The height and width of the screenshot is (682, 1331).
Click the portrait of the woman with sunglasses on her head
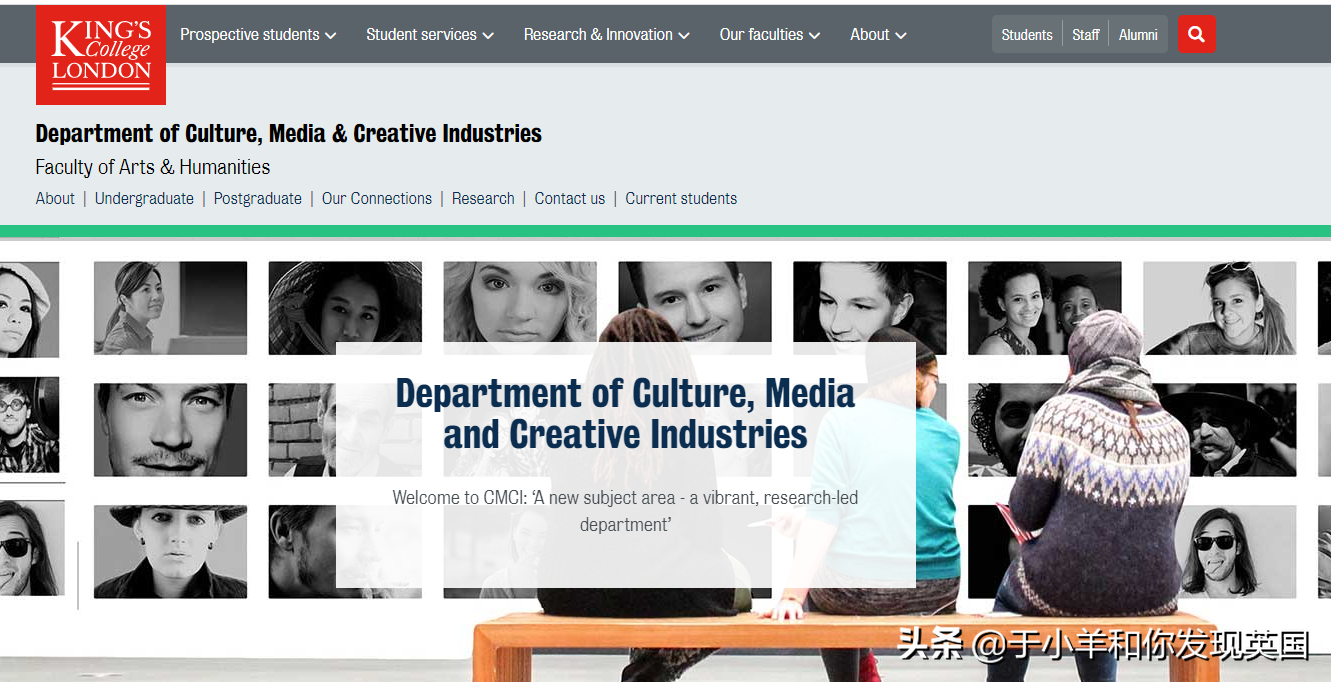(x=1220, y=308)
